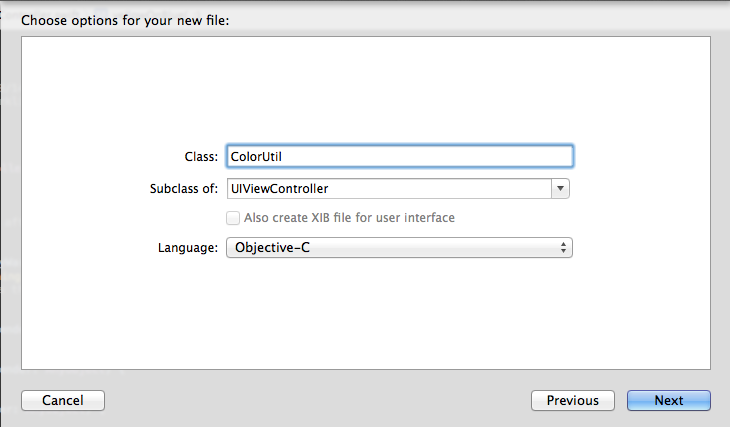The image size is (730, 427).
Task: Toggle Also create XIB file checkbox
Action: pos(233,218)
